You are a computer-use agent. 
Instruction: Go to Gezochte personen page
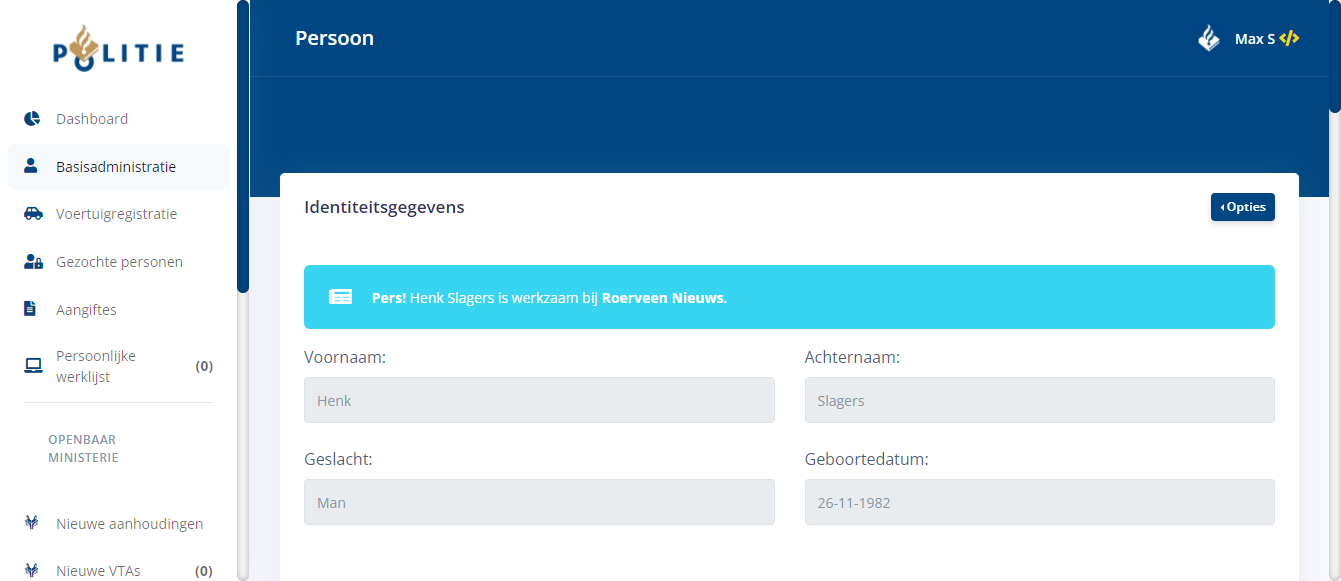click(119, 262)
